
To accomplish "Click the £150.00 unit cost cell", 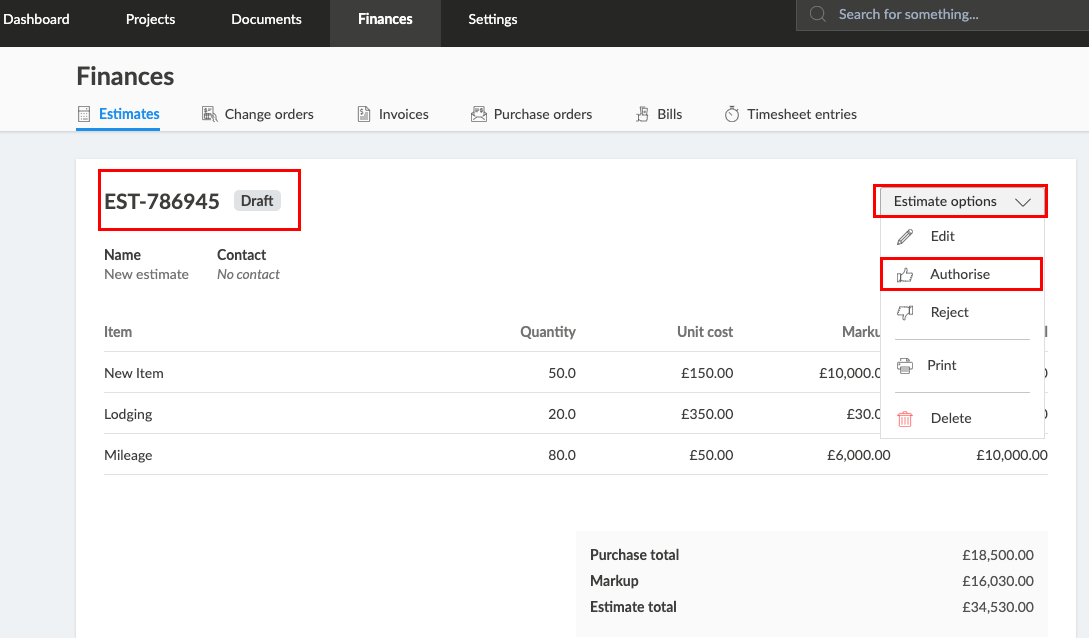I will pos(707,373).
